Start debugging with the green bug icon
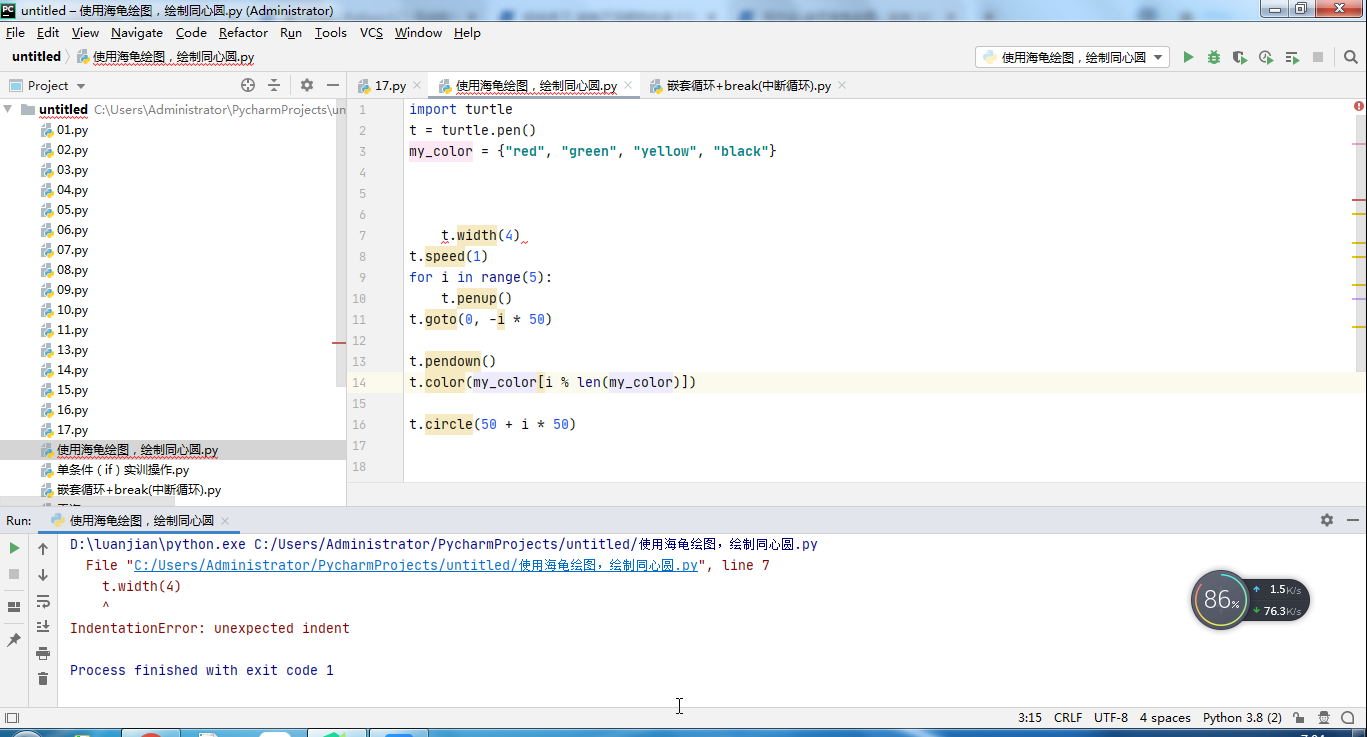This screenshot has height=737, width=1367. coord(1214,58)
